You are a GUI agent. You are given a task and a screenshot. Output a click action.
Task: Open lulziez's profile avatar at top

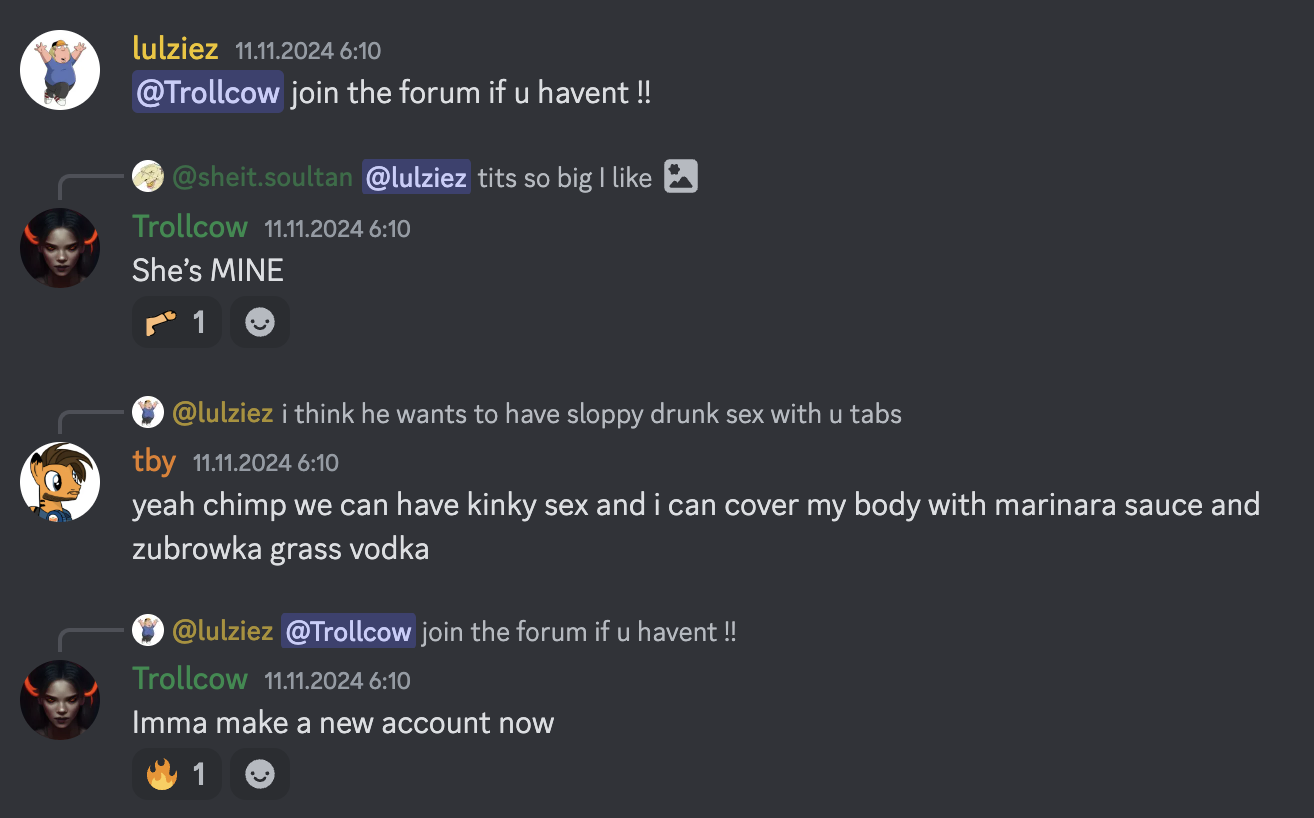tap(60, 70)
